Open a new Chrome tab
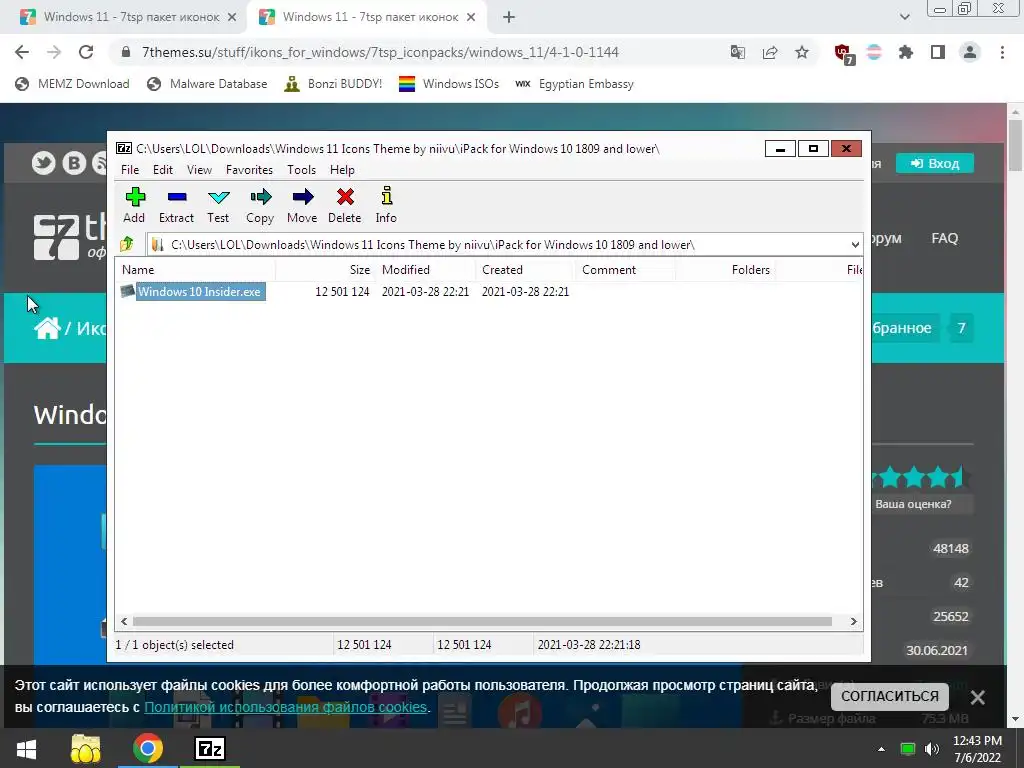This screenshot has width=1024, height=768. [x=509, y=18]
